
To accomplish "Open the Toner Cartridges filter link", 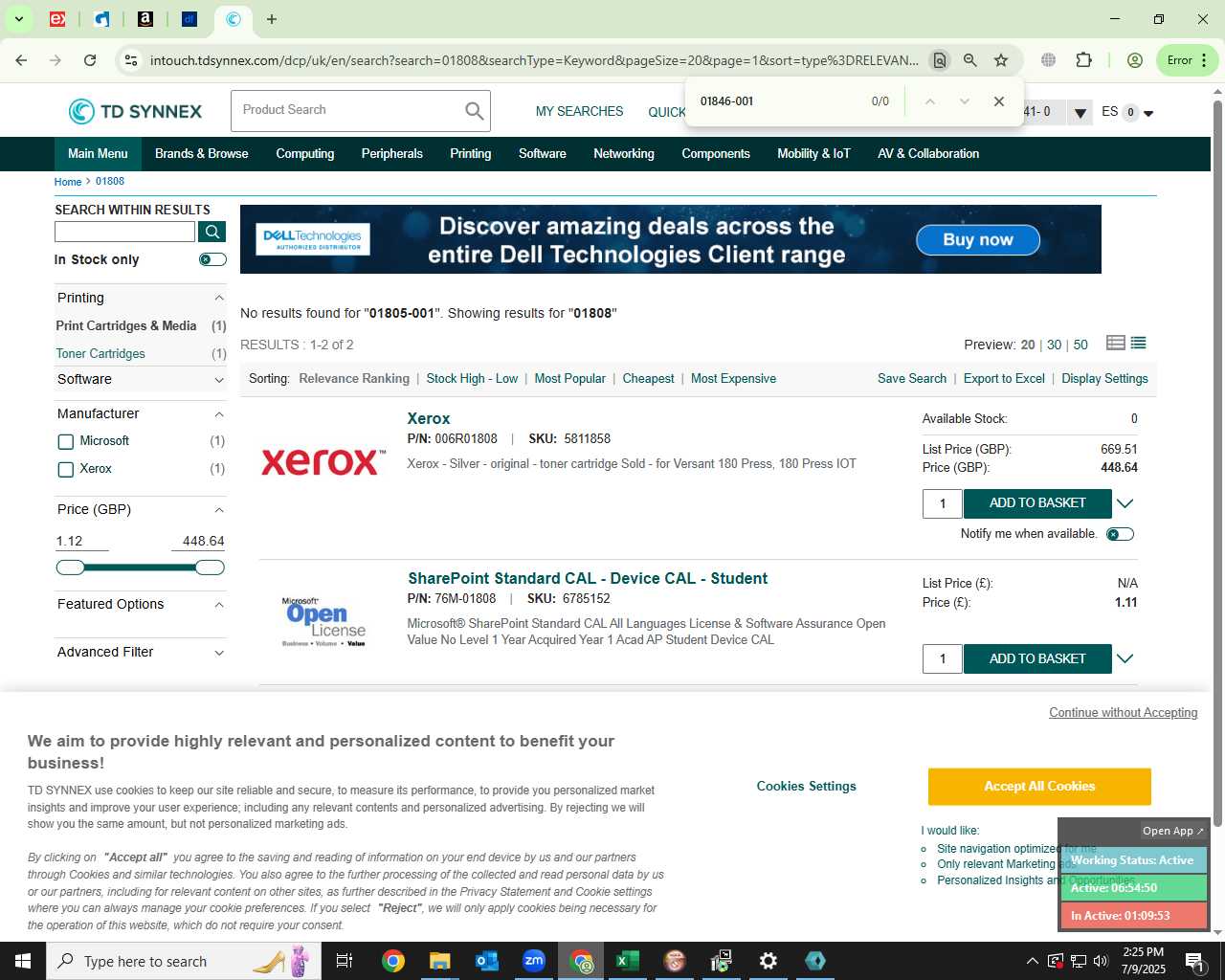I will (x=100, y=354).
